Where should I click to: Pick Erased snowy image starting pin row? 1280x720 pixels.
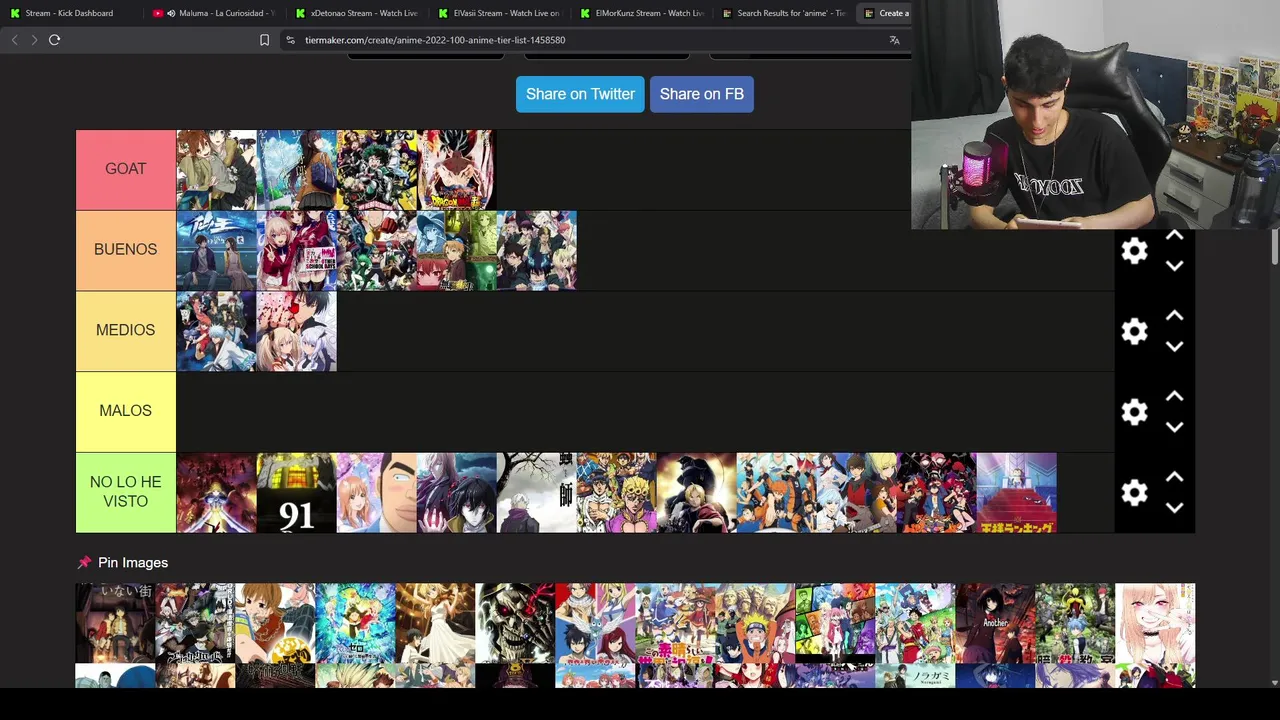(x=115, y=624)
